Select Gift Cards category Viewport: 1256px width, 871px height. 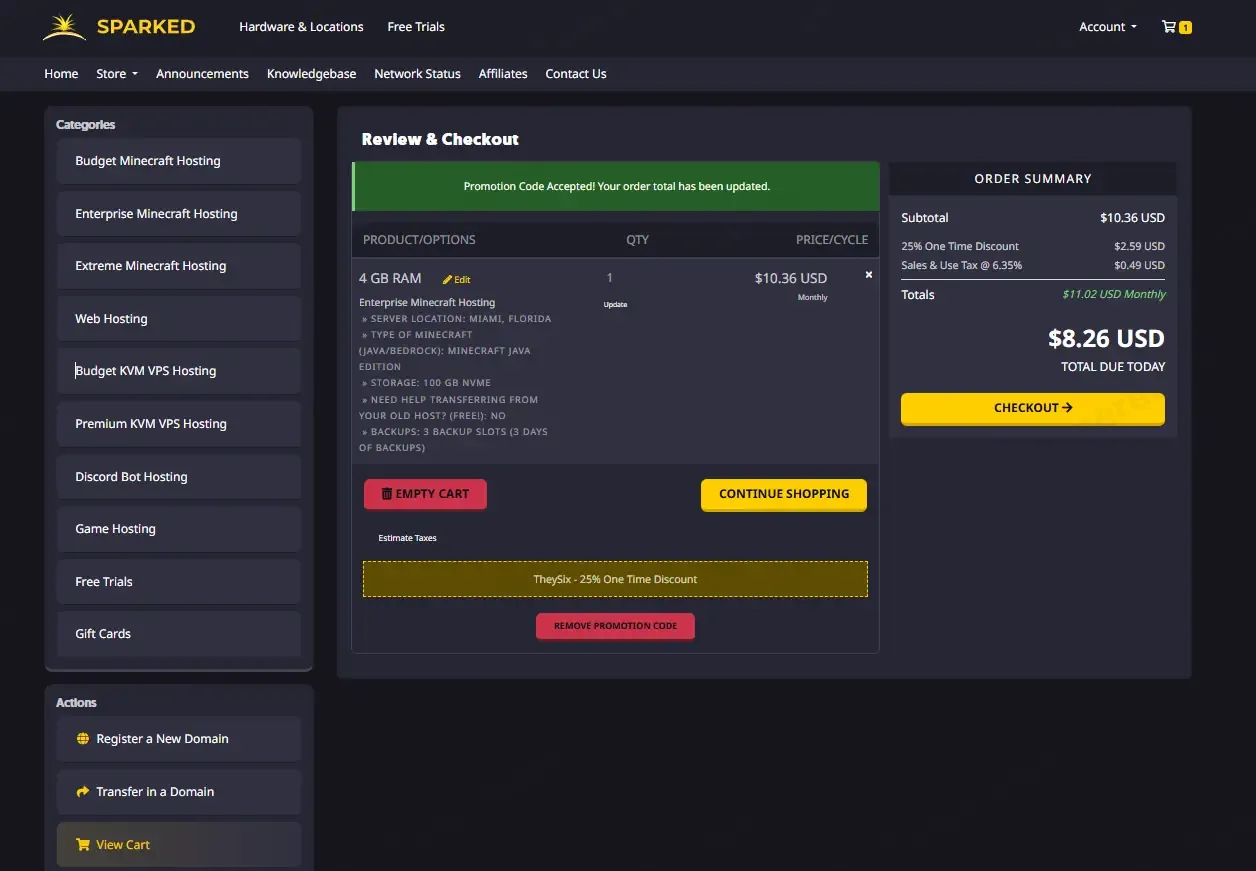179,634
